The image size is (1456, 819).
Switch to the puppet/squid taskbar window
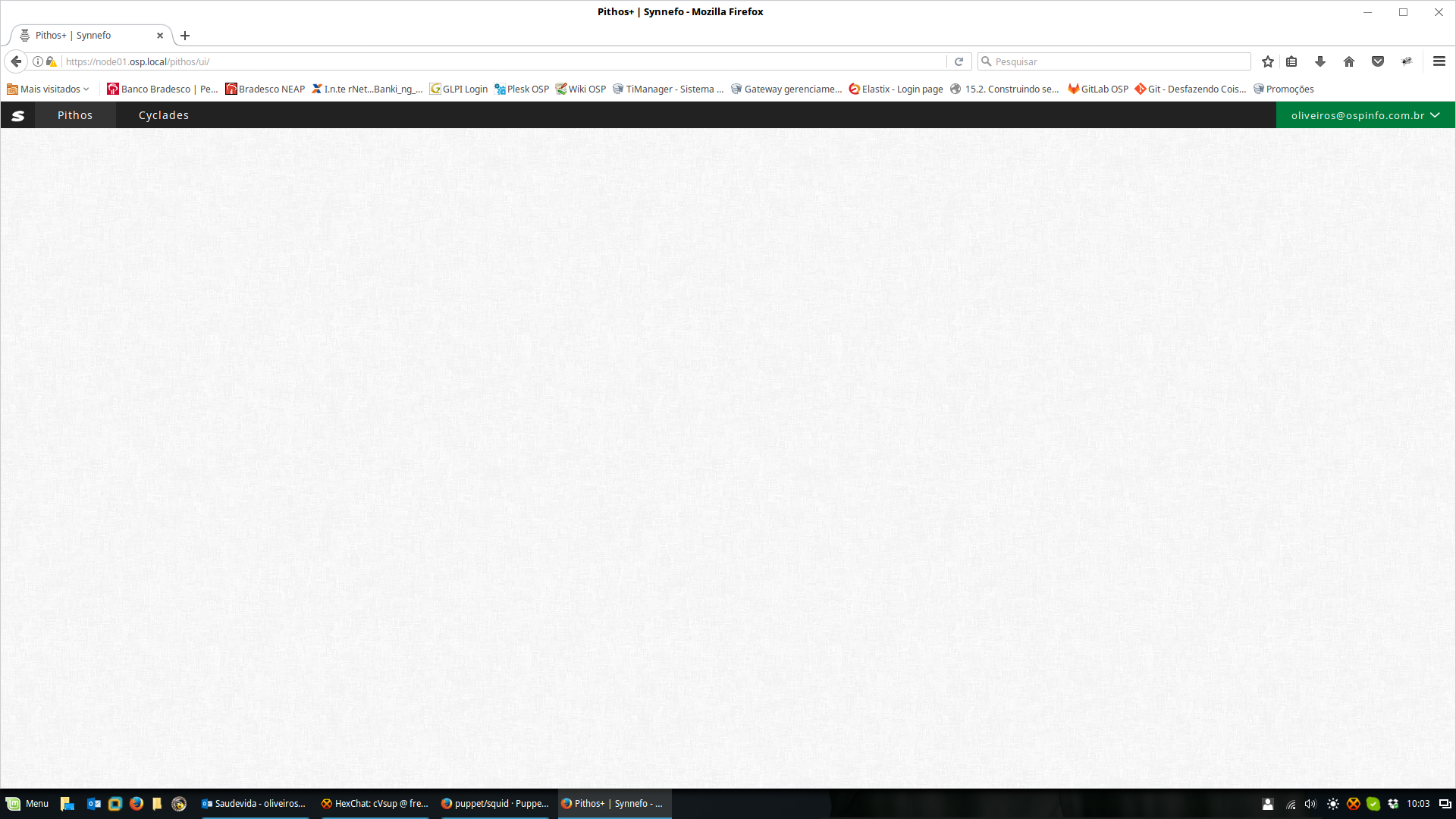coord(494,804)
